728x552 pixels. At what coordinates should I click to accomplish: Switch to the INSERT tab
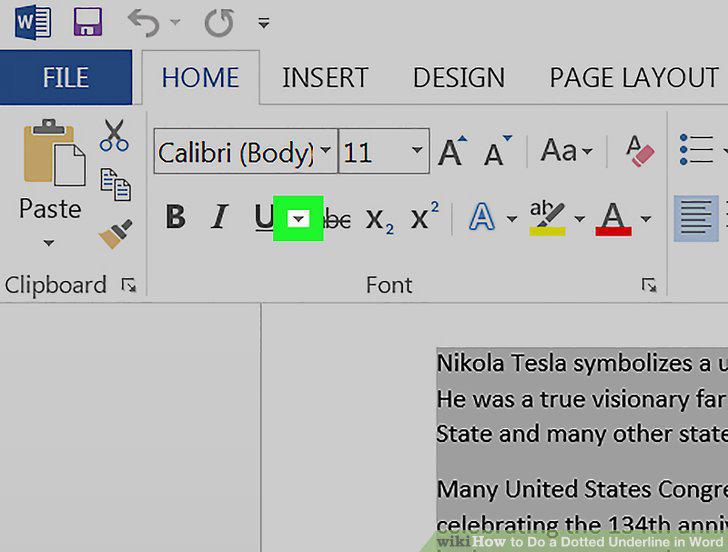coord(325,78)
